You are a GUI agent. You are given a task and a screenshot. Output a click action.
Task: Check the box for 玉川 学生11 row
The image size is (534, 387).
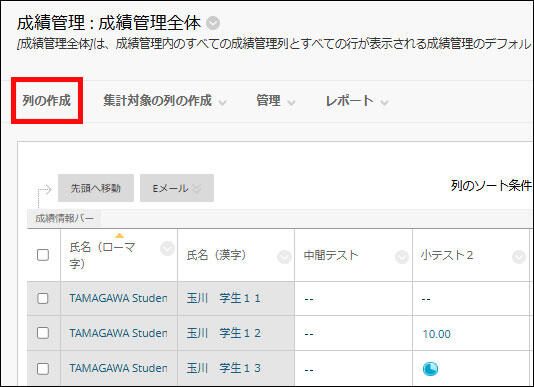pyautogui.click(x=43, y=298)
